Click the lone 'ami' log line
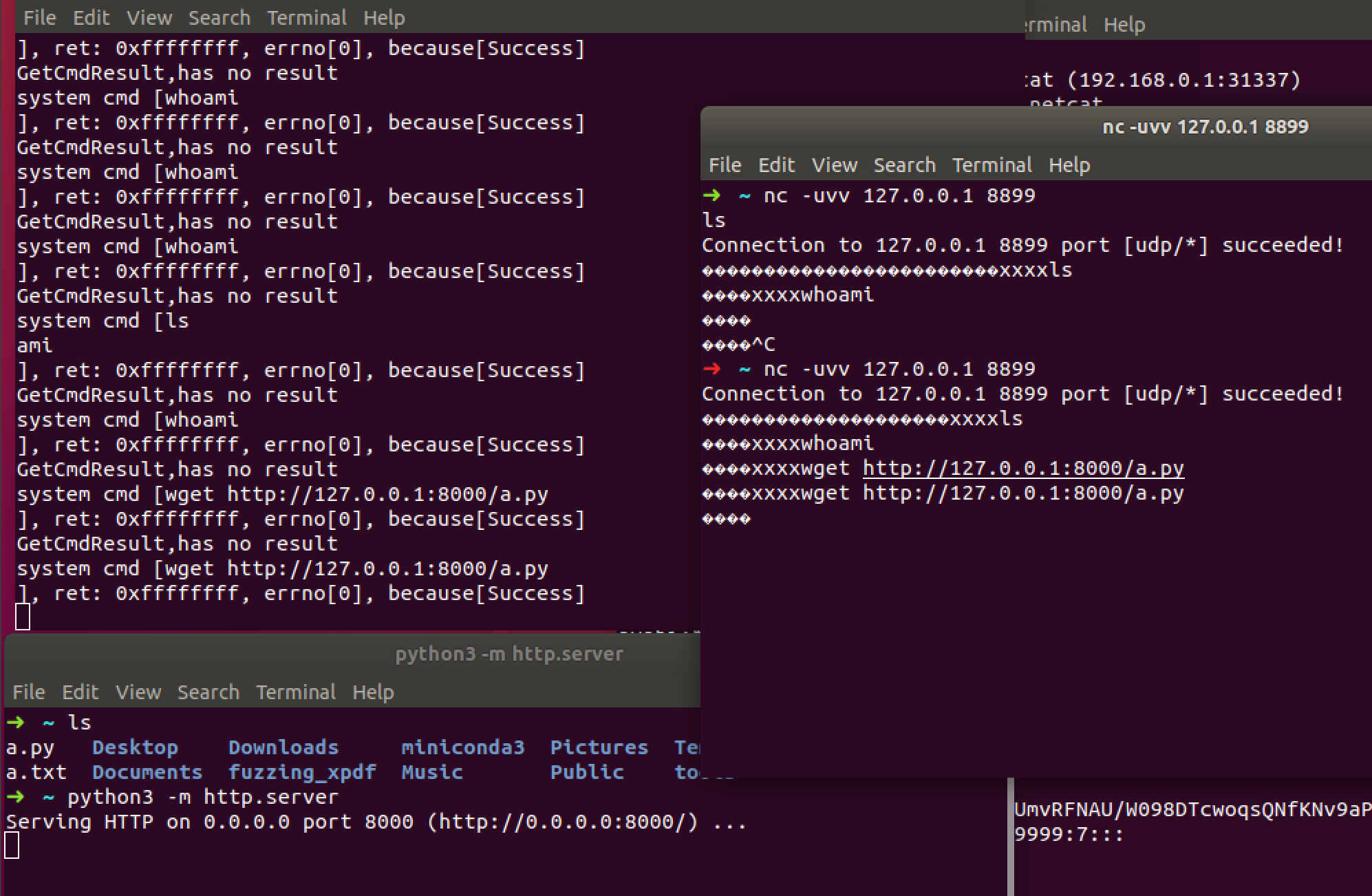1372x896 pixels. (x=34, y=346)
